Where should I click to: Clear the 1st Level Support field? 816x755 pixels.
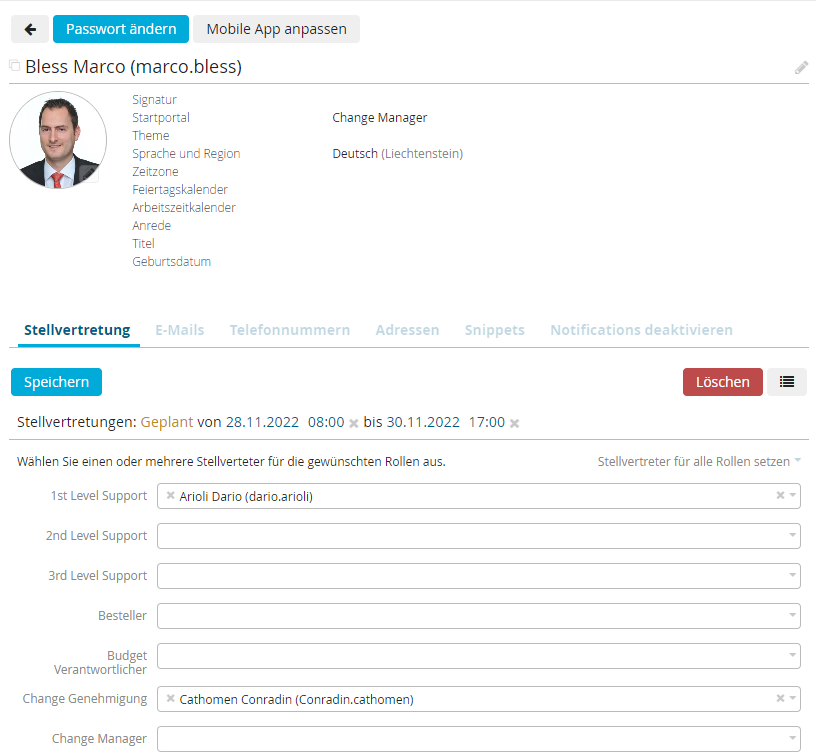(780, 496)
